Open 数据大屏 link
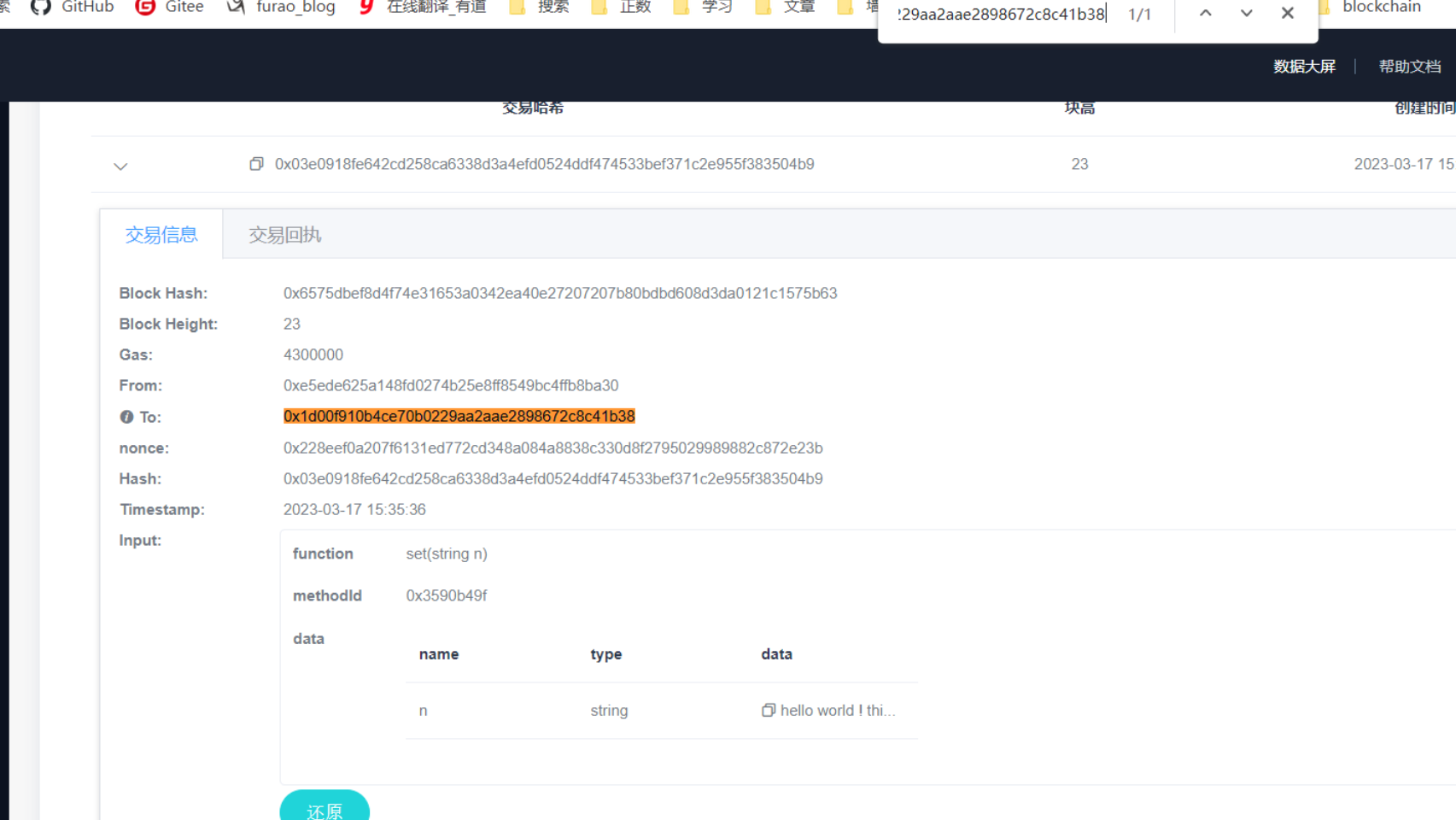Image resolution: width=1456 pixels, height=820 pixels. 1304,67
